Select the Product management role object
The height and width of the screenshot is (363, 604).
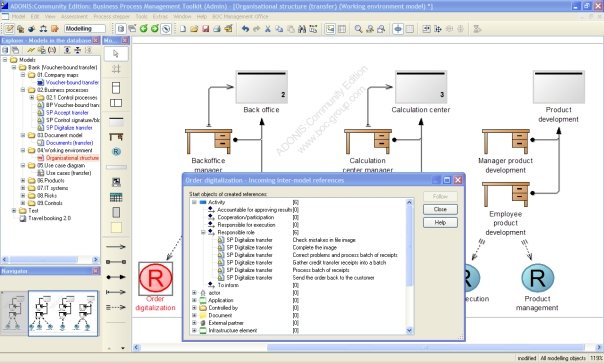click(x=537, y=278)
